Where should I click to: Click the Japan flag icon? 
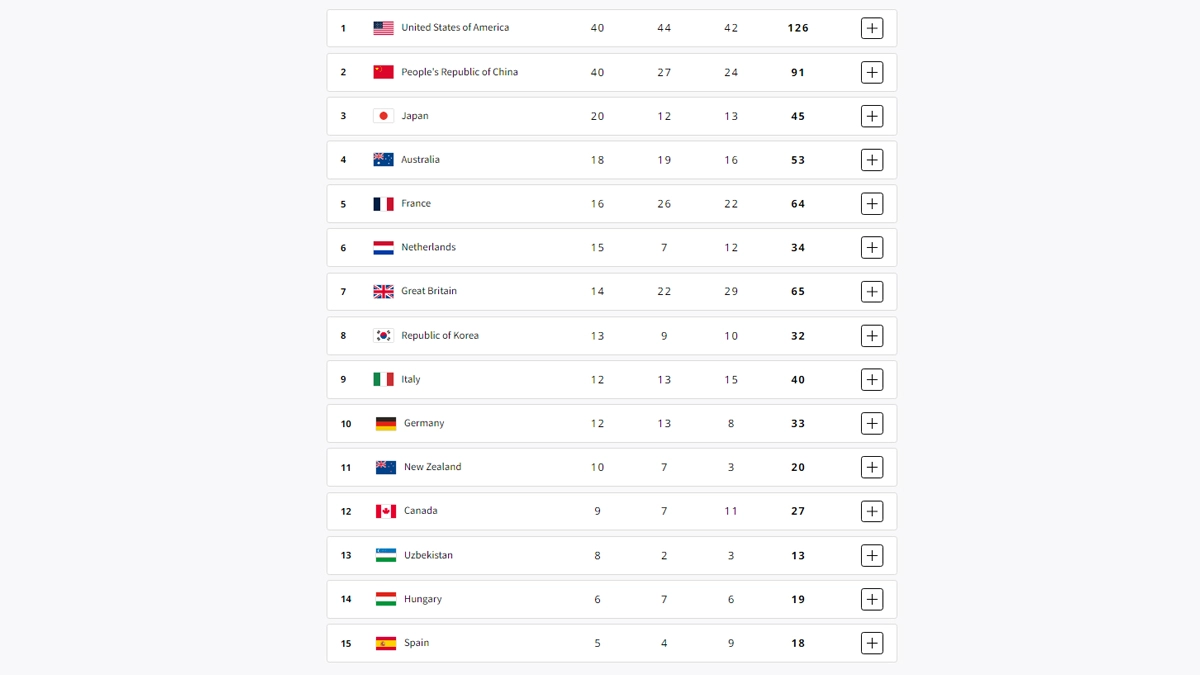(383, 116)
